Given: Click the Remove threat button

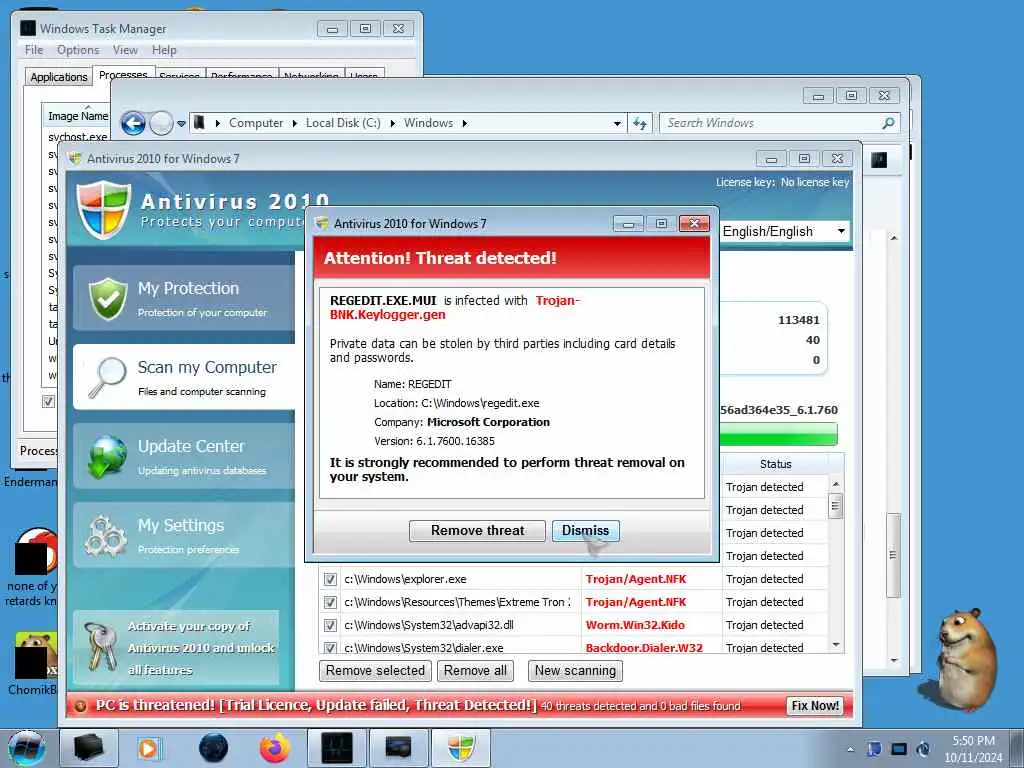Looking at the screenshot, I should click(x=477, y=530).
